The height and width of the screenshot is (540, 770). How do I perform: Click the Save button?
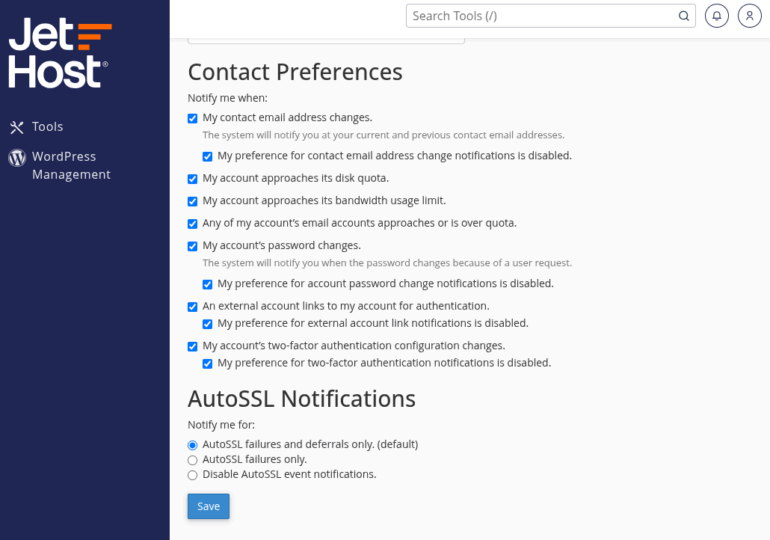(x=208, y=507)
